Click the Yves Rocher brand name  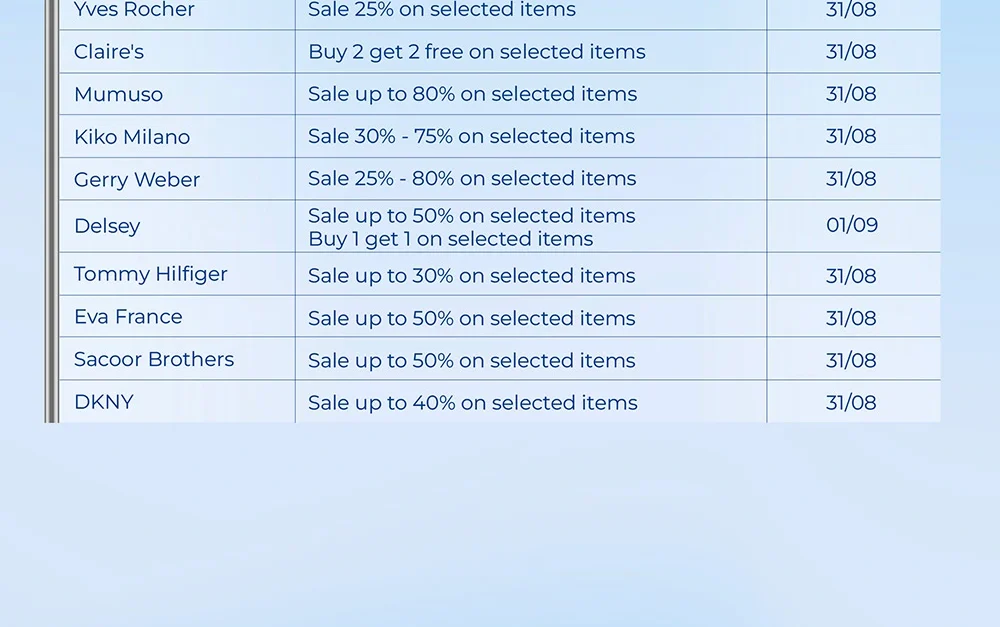pos(134,10)
